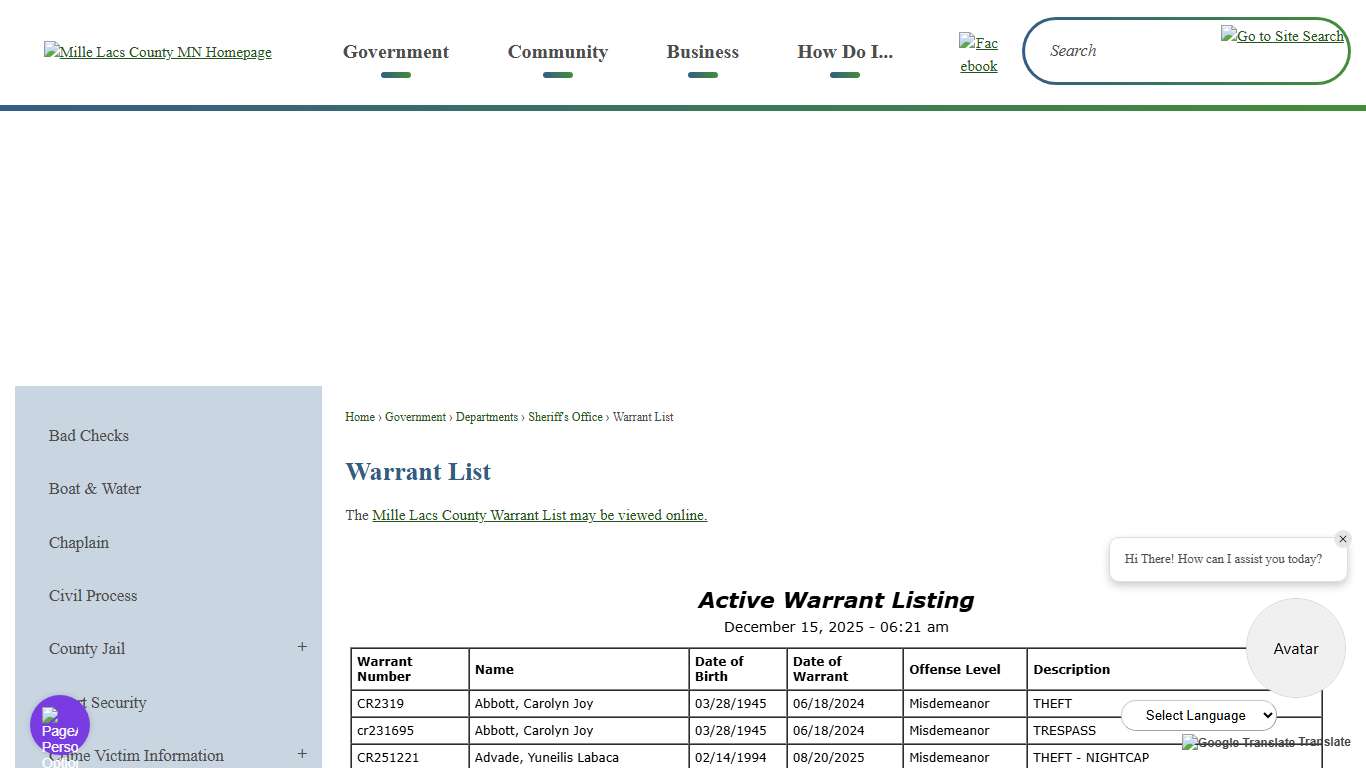Open the chatbot Avatar icon

1295,648
